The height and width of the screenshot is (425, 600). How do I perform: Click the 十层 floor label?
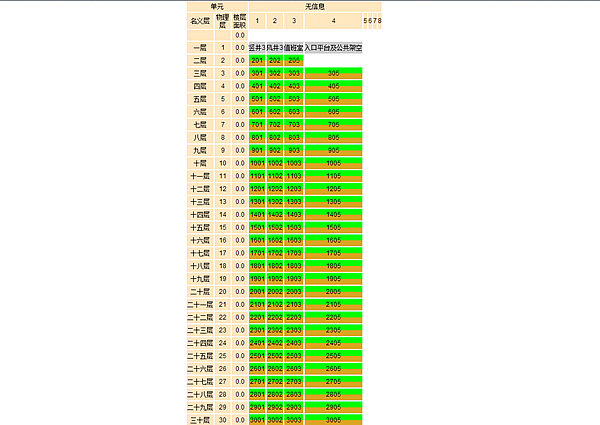click(x=200, y=163)
